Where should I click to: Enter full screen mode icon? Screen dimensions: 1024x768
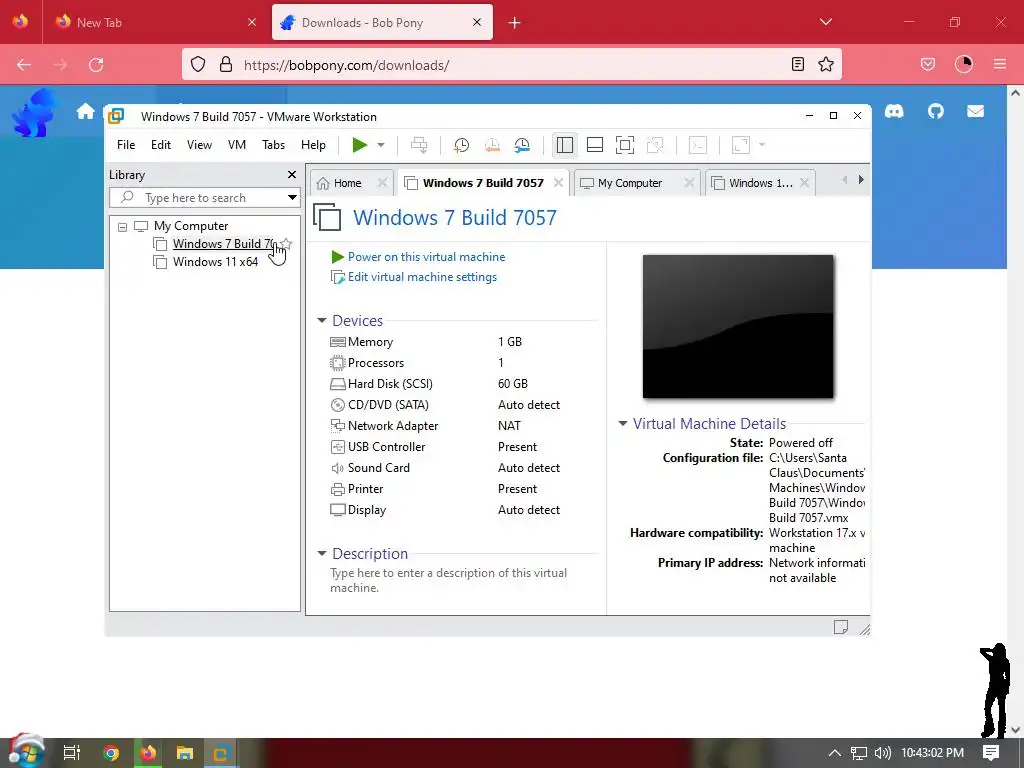[625, 145]
